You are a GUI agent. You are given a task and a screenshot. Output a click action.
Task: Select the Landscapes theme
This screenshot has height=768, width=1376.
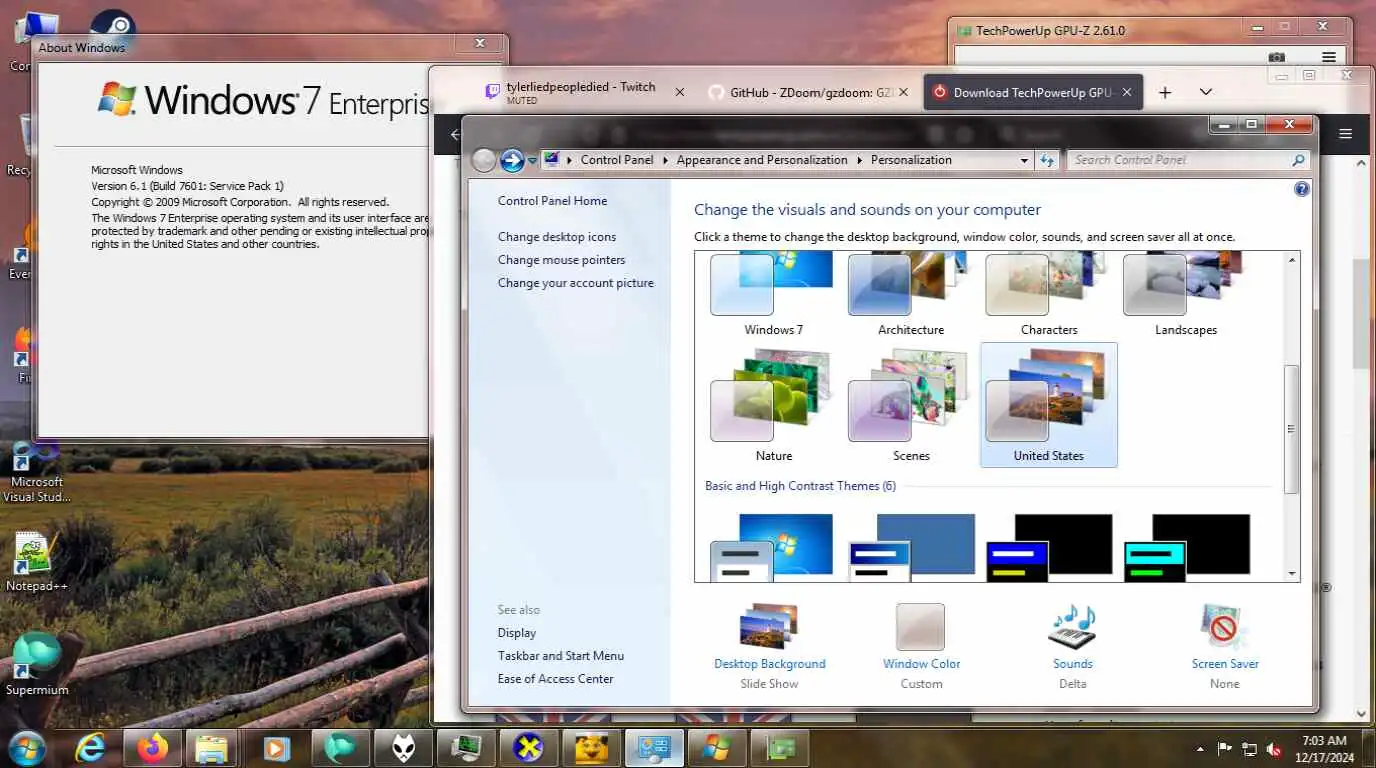coord(1186,295)
